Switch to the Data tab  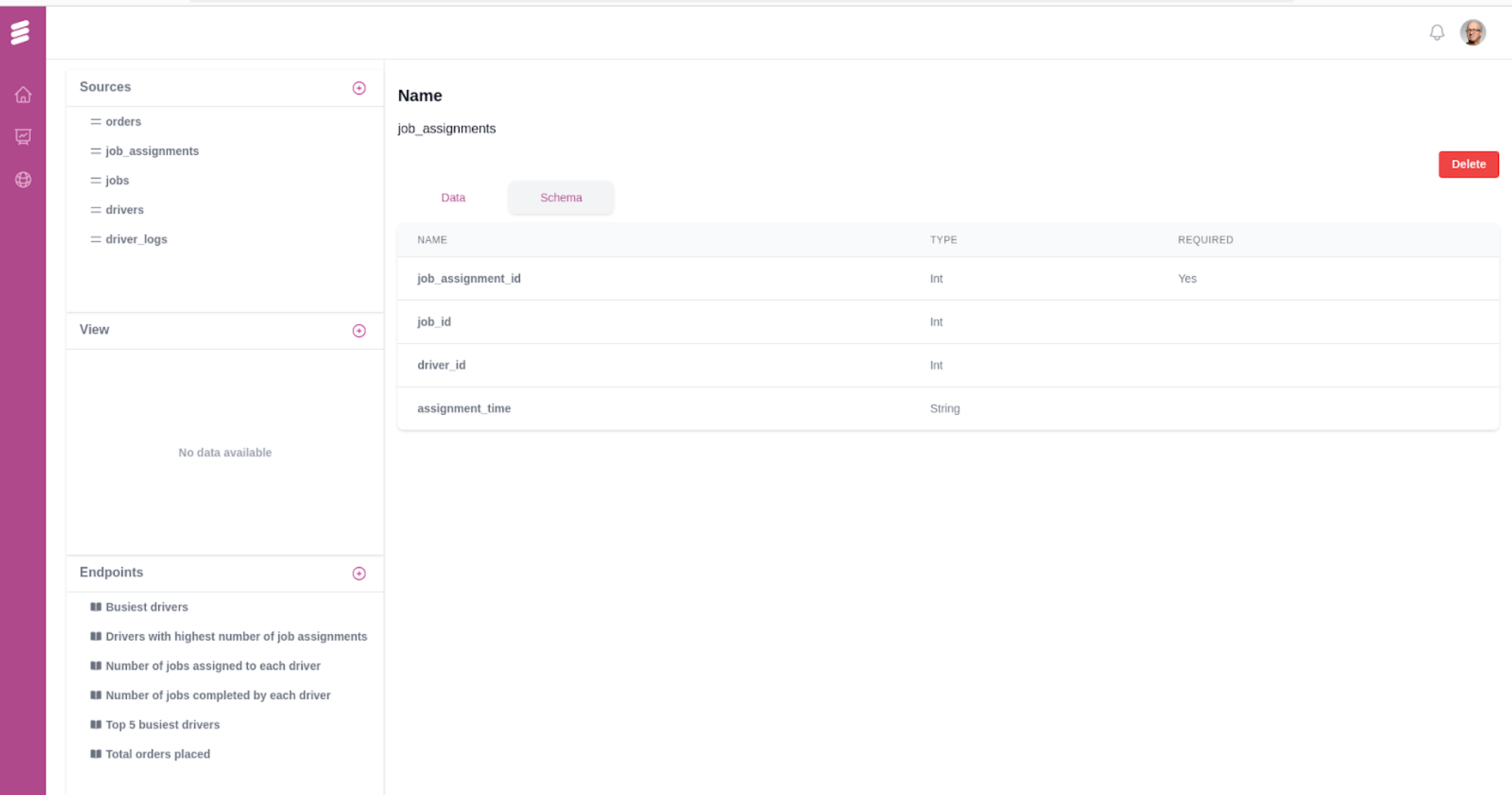point(453,197)
